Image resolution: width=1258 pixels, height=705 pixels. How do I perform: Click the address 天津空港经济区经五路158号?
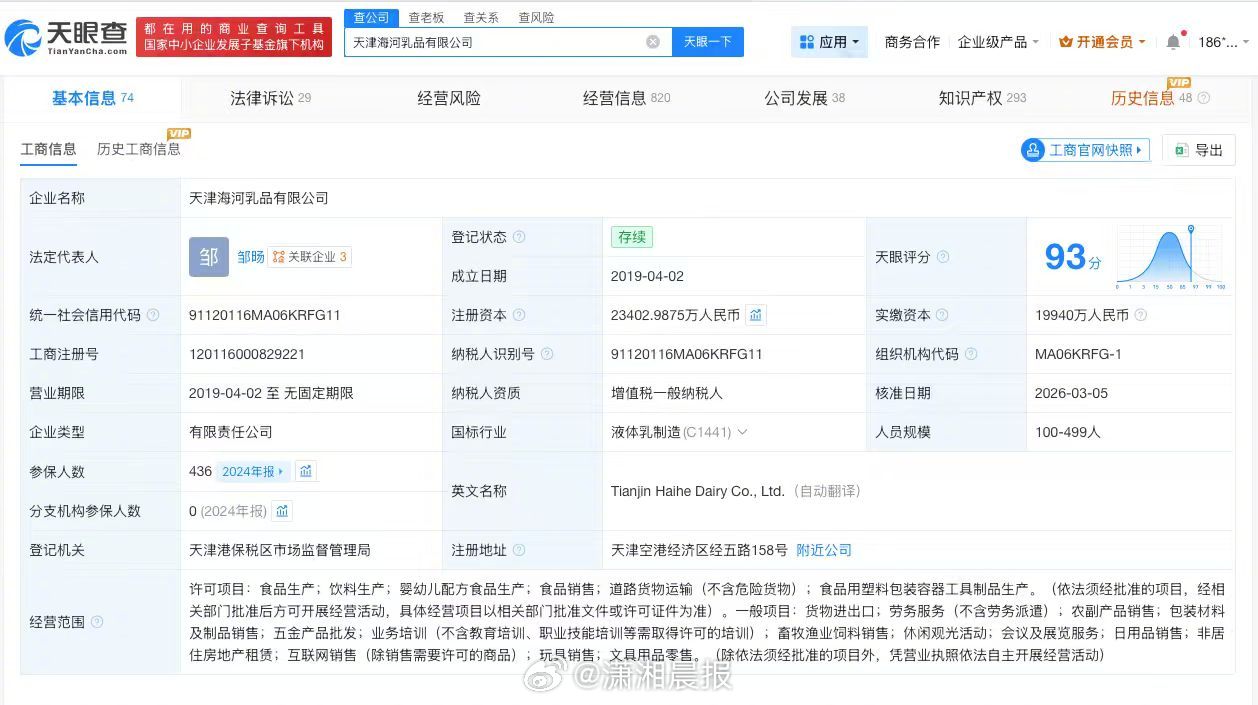pos(700,550)
